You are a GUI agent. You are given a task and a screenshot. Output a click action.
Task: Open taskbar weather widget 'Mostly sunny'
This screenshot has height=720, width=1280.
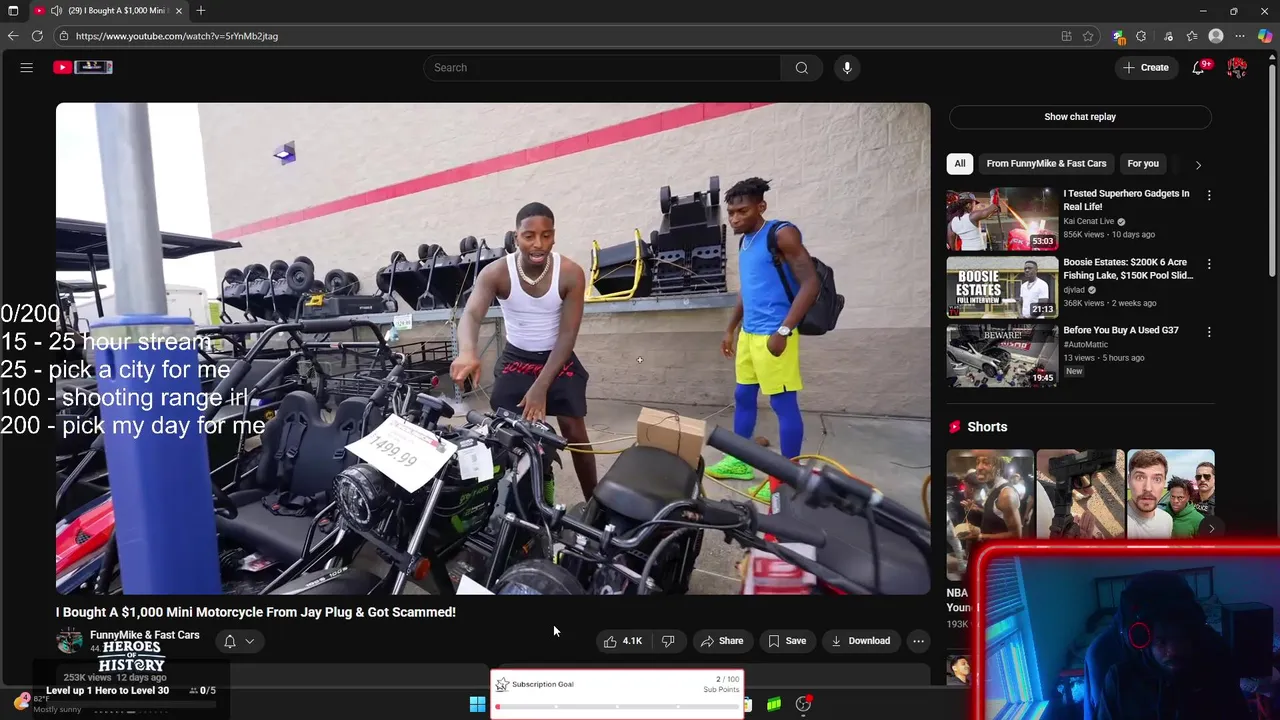coord(45,704)
